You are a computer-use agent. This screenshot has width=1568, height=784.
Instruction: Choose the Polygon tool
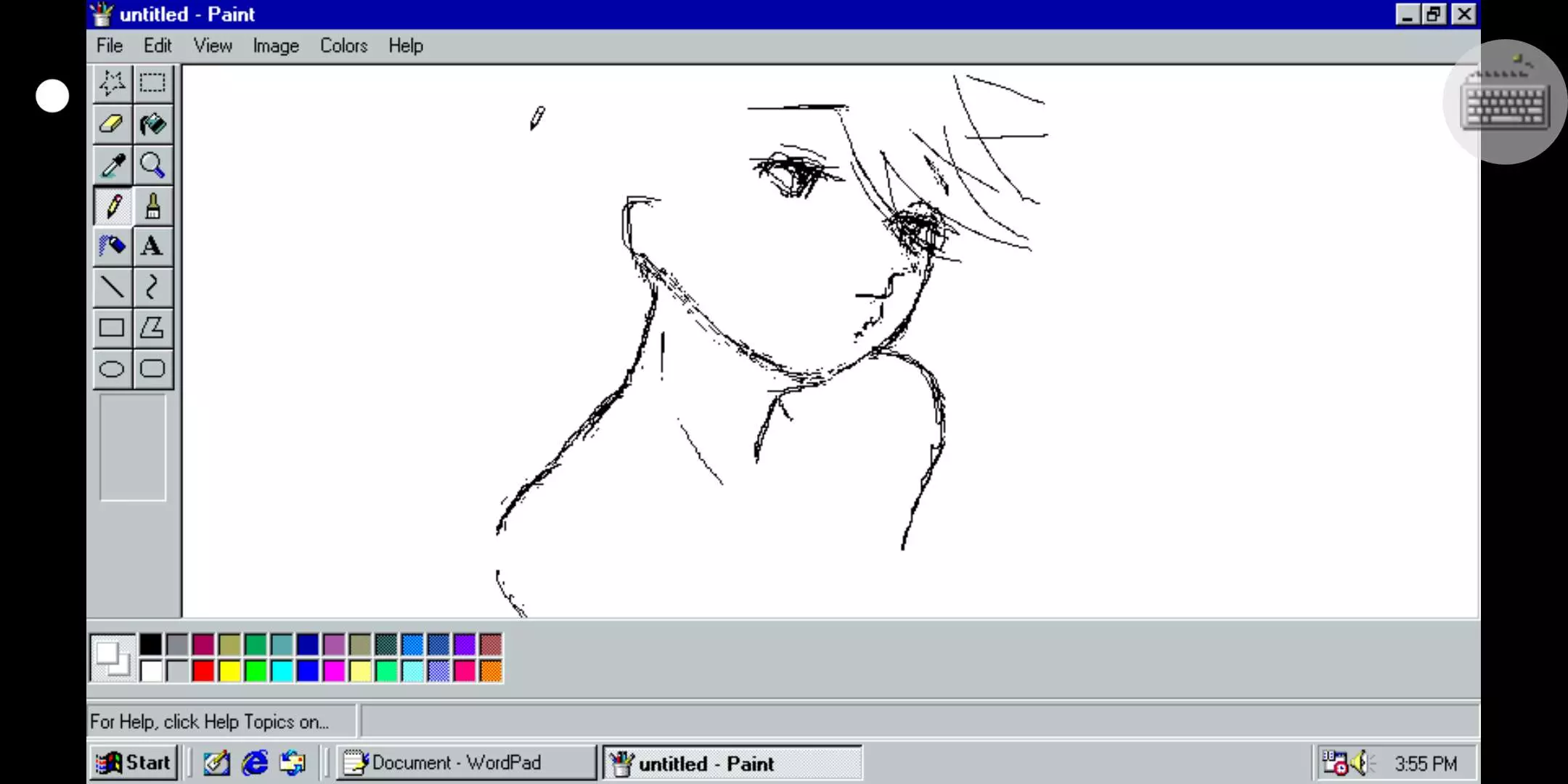tap(152, 328)
